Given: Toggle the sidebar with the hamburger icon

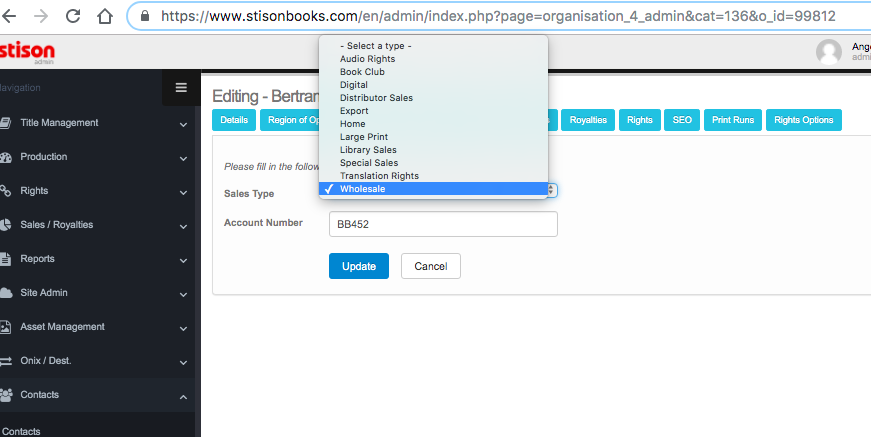Looking at the screenshot, I should coord(181,88).
